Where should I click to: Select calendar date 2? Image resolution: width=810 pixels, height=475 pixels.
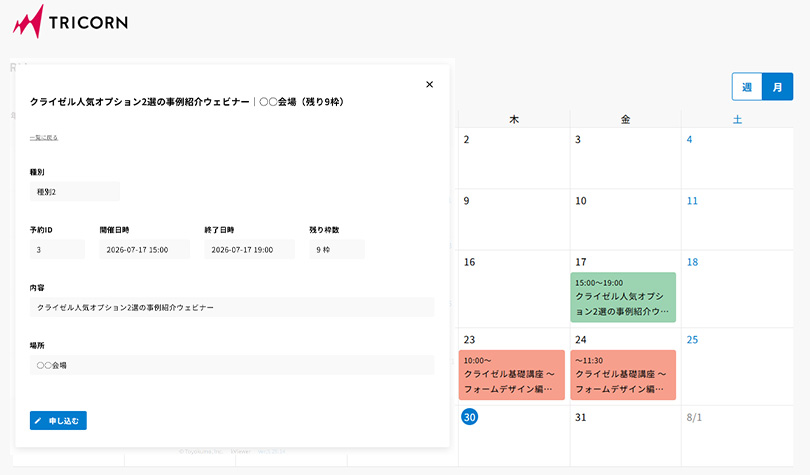466,139
